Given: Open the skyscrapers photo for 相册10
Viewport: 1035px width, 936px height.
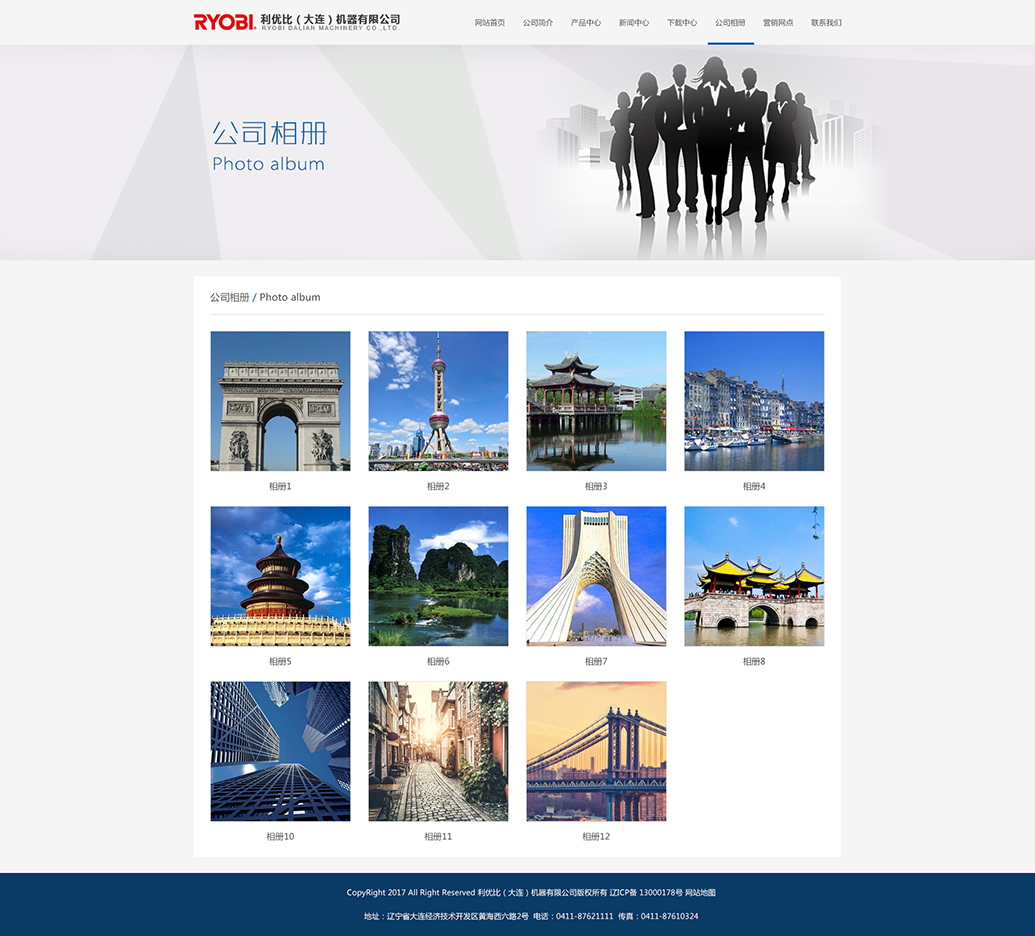Looking at the screenshot, I should pyautogui.click(x=280, y=751).
